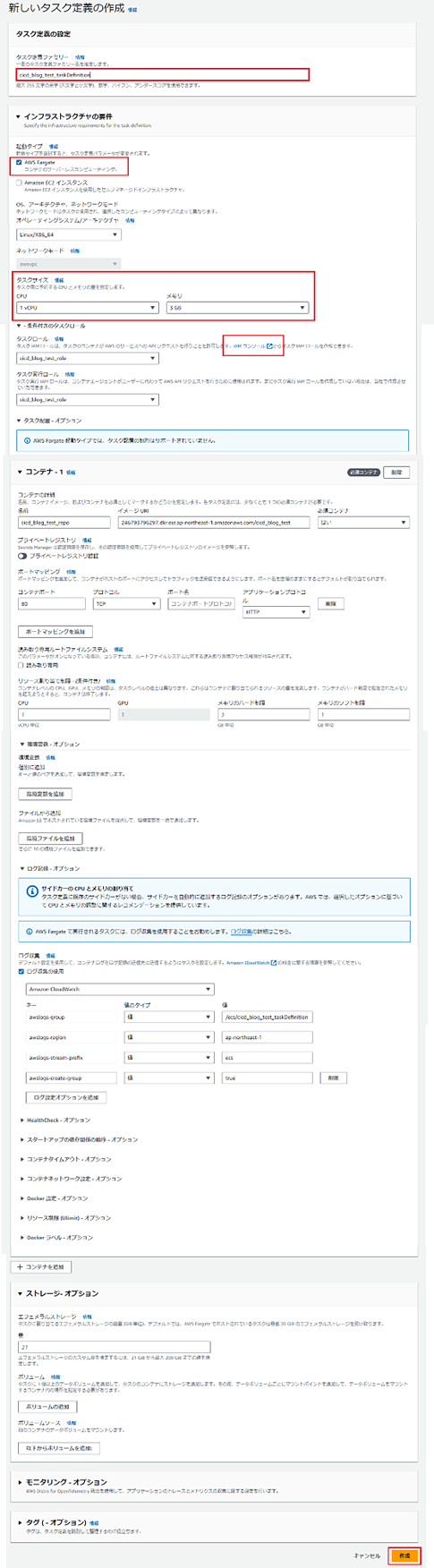Toggle the private registry authentication switch

23,556
